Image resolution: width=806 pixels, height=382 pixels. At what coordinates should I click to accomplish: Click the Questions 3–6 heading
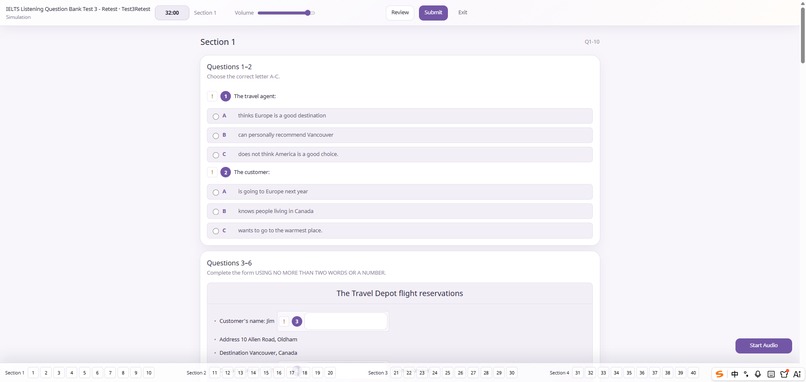pos(229,263)
